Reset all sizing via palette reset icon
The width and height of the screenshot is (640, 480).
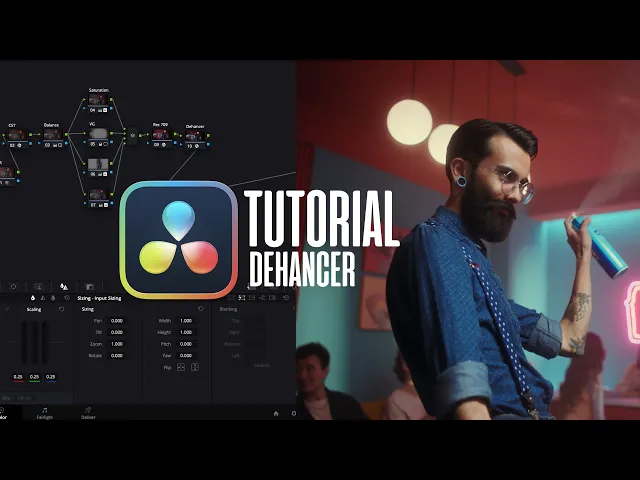(286, 298)
